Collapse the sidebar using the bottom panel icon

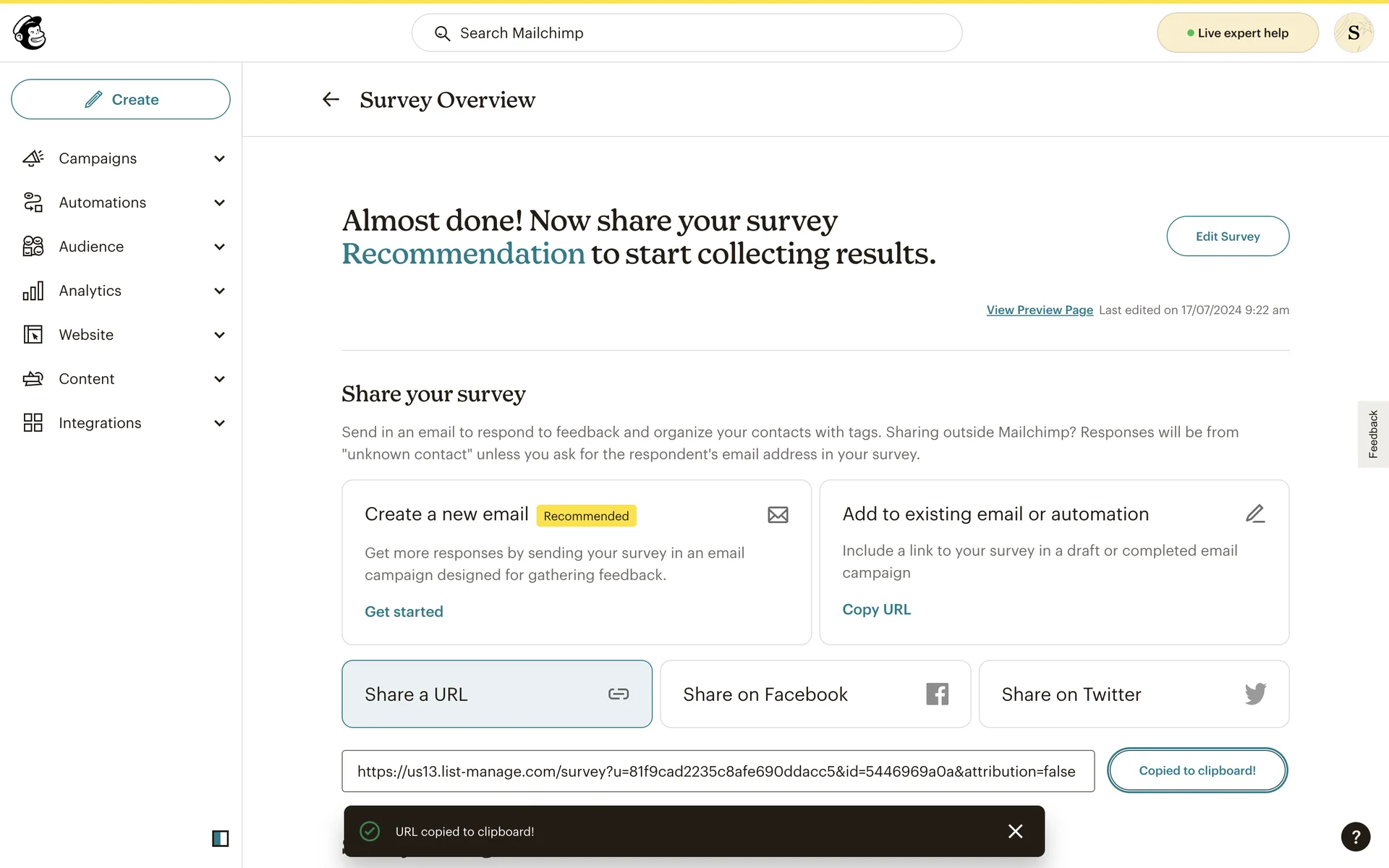click(220, 838)
